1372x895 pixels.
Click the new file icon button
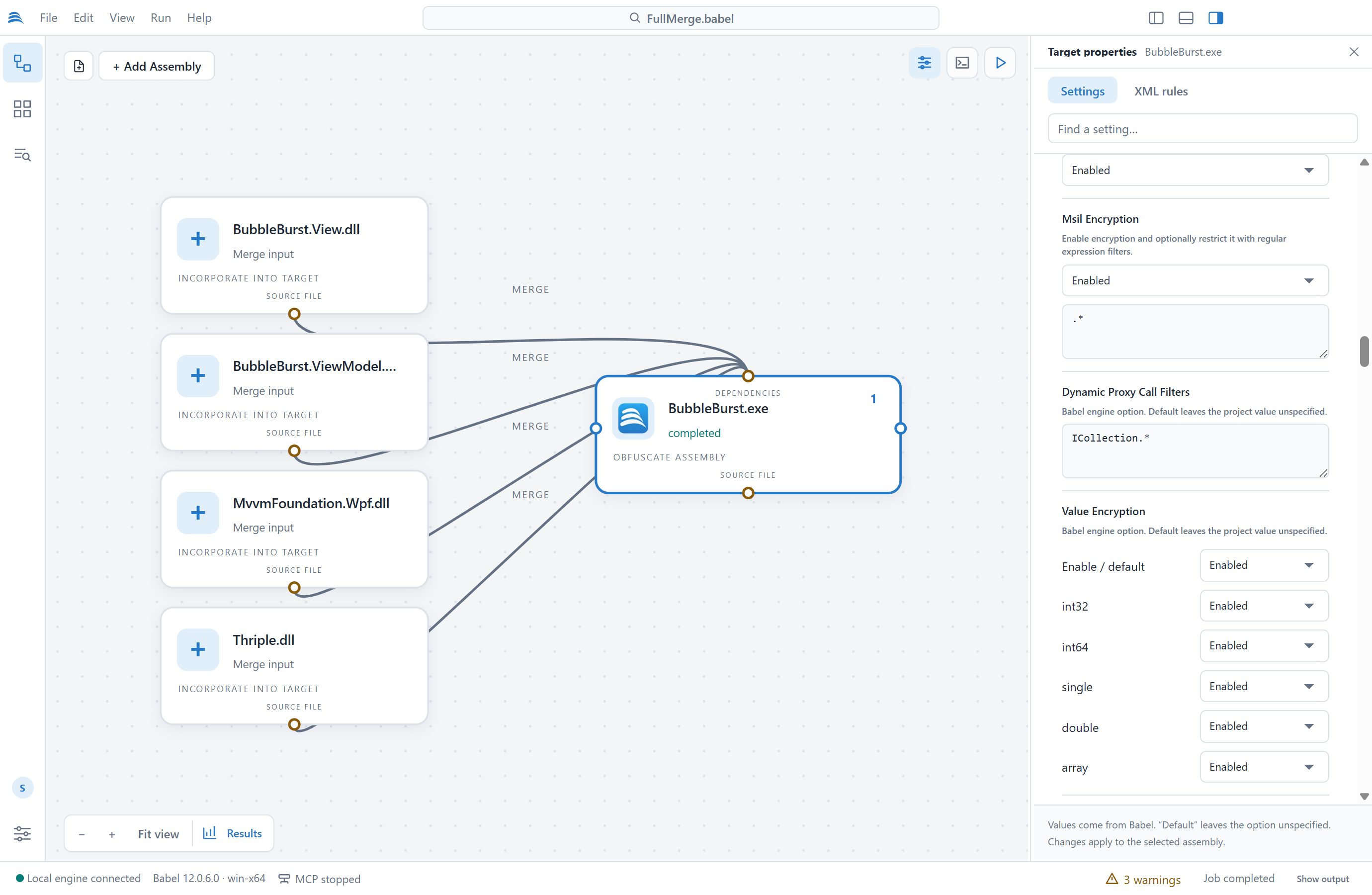click(x=79, y=66)
